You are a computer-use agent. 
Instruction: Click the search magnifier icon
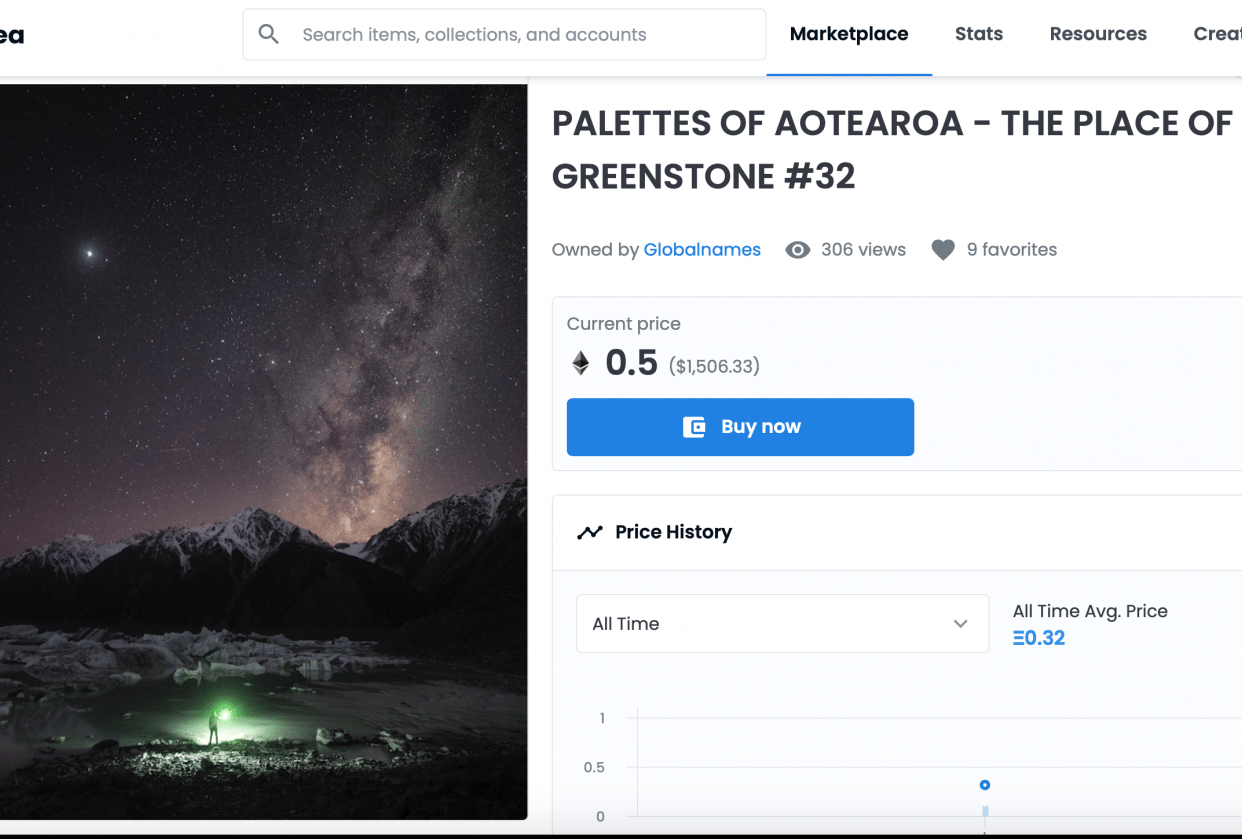[268, 35]
